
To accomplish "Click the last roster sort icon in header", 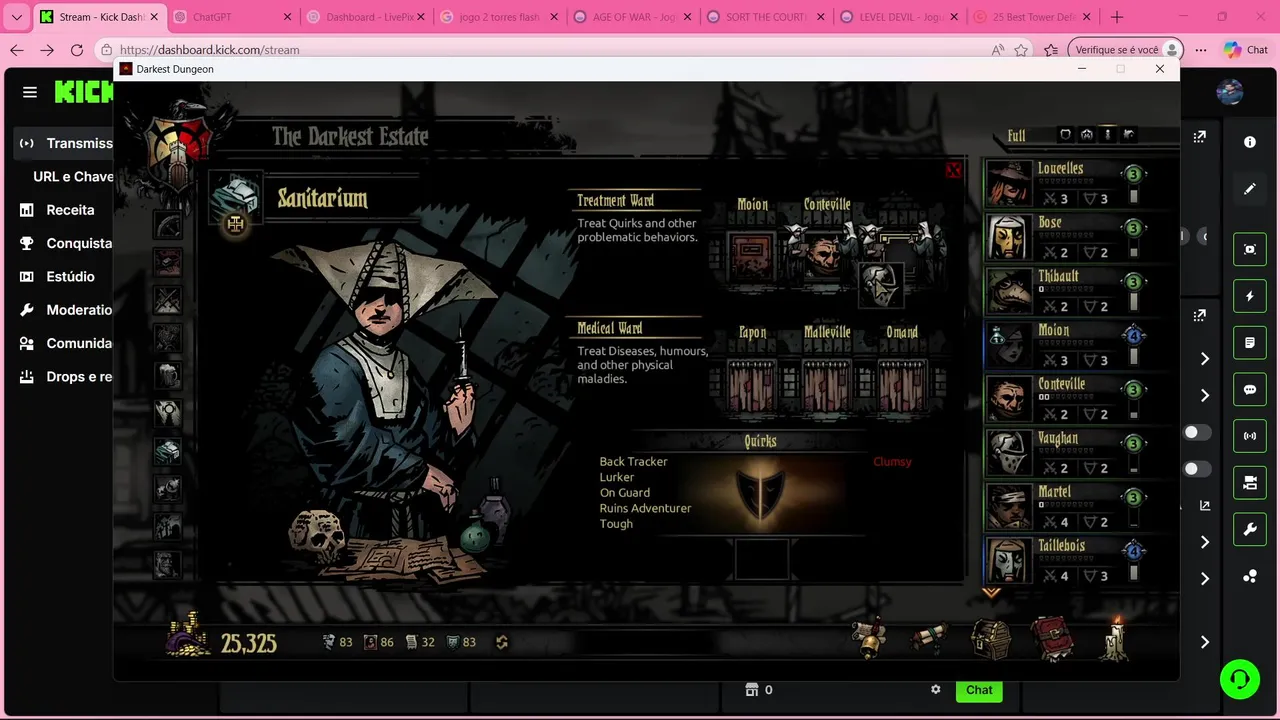I will [1129, 135].
